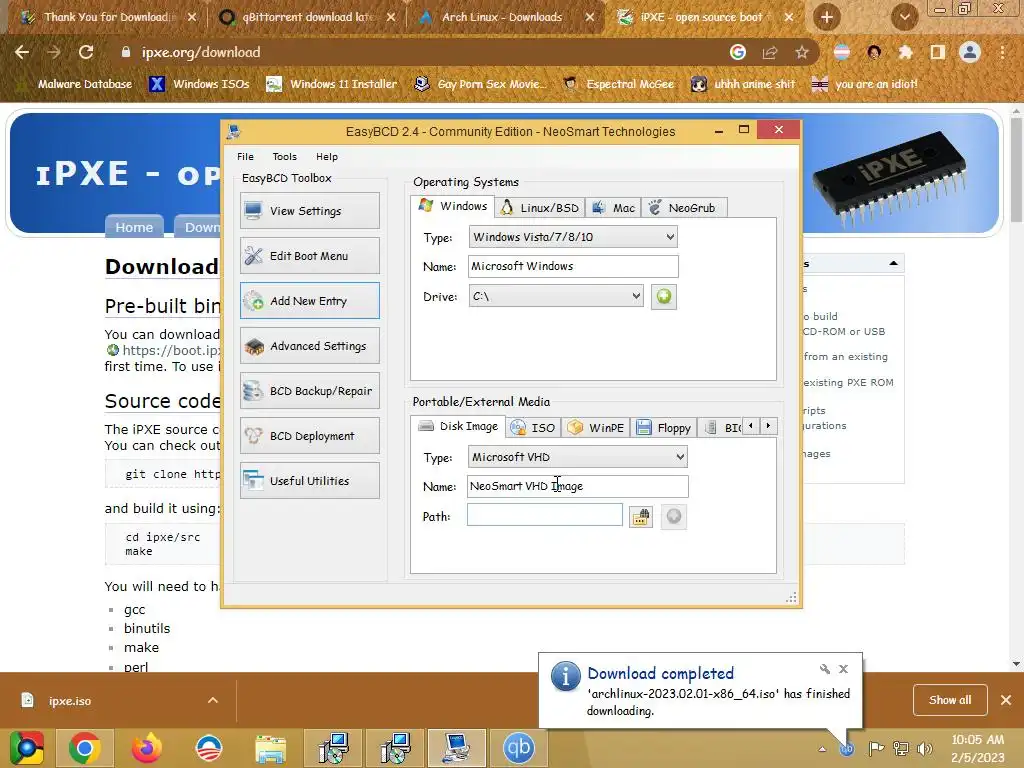Expand OS Type dropdown Windows Vista/7/8/10
Image resolution: width=1024 pixels, height=768 pixels.
pyautogui.click(x=573, y=237)
